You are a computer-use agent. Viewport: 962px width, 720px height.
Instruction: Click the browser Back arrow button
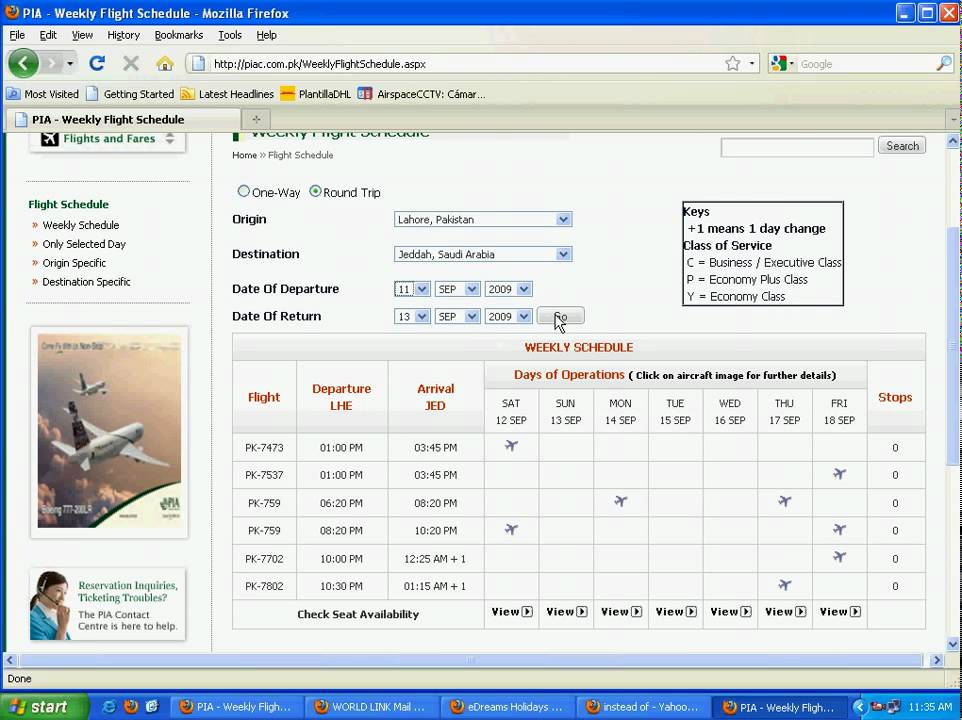click(x=23, y=63)
